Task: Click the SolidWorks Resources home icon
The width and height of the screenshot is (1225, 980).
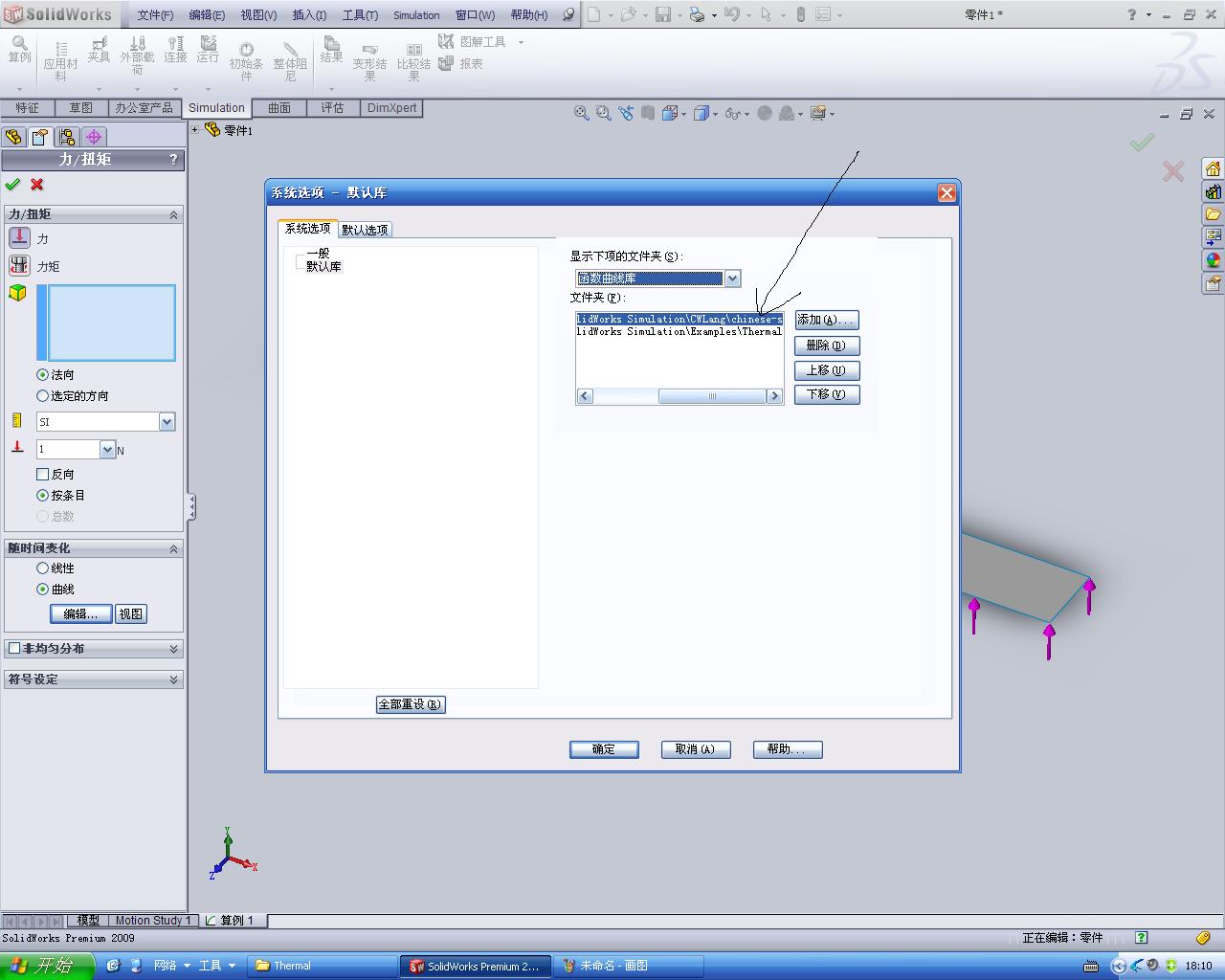Action: coord(1214,168)
